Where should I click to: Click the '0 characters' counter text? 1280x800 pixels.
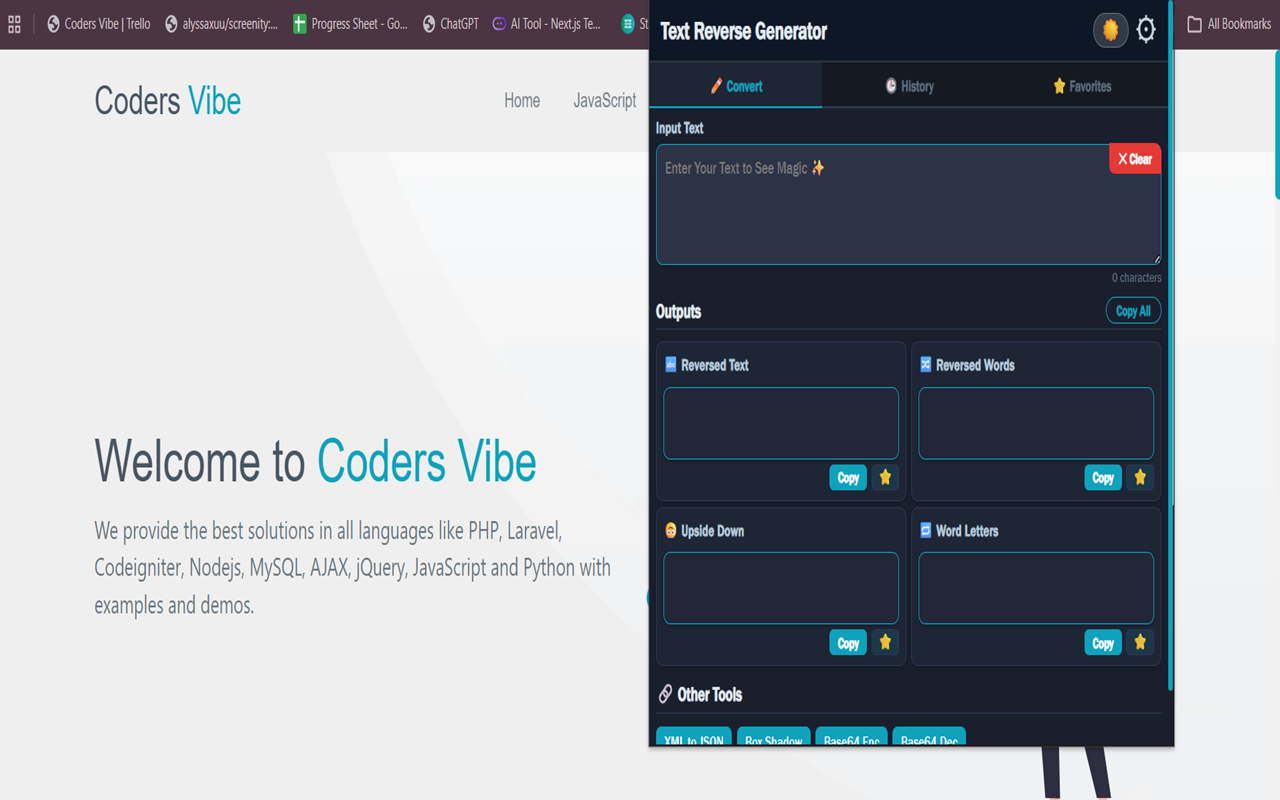pyautogui.click(x=1136, y=278)
